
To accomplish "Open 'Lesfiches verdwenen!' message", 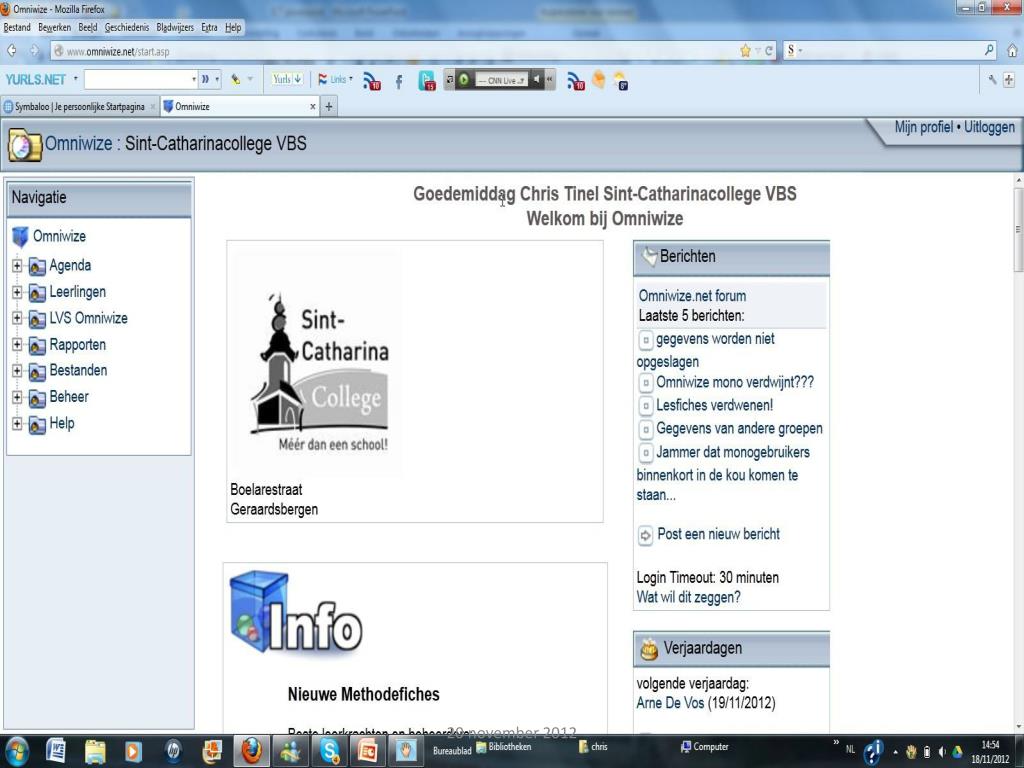I will (714, 405).
